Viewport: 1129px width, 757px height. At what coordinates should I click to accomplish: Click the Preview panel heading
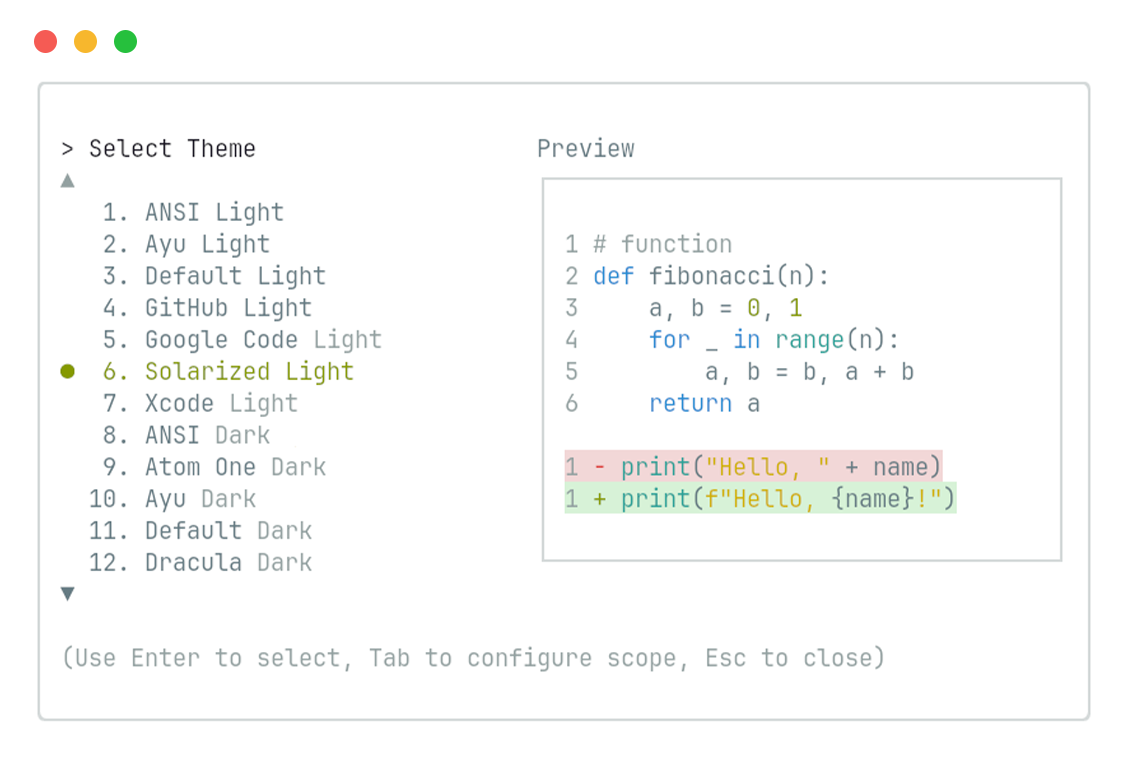[586, 148]
